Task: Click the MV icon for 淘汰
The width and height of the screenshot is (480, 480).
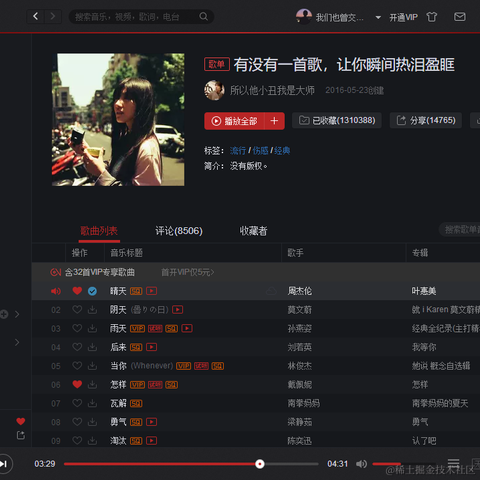Action: (151, 441)
